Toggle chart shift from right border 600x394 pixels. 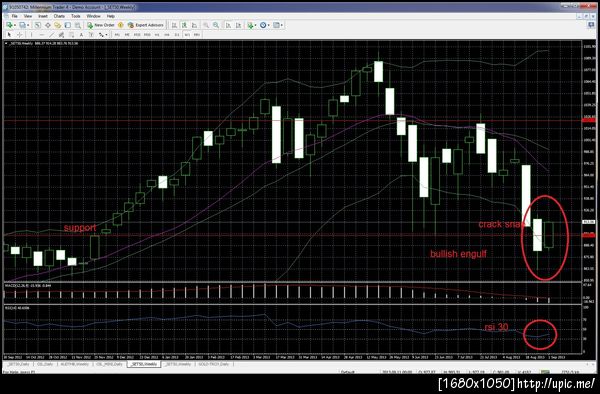(x=238, y=25)
